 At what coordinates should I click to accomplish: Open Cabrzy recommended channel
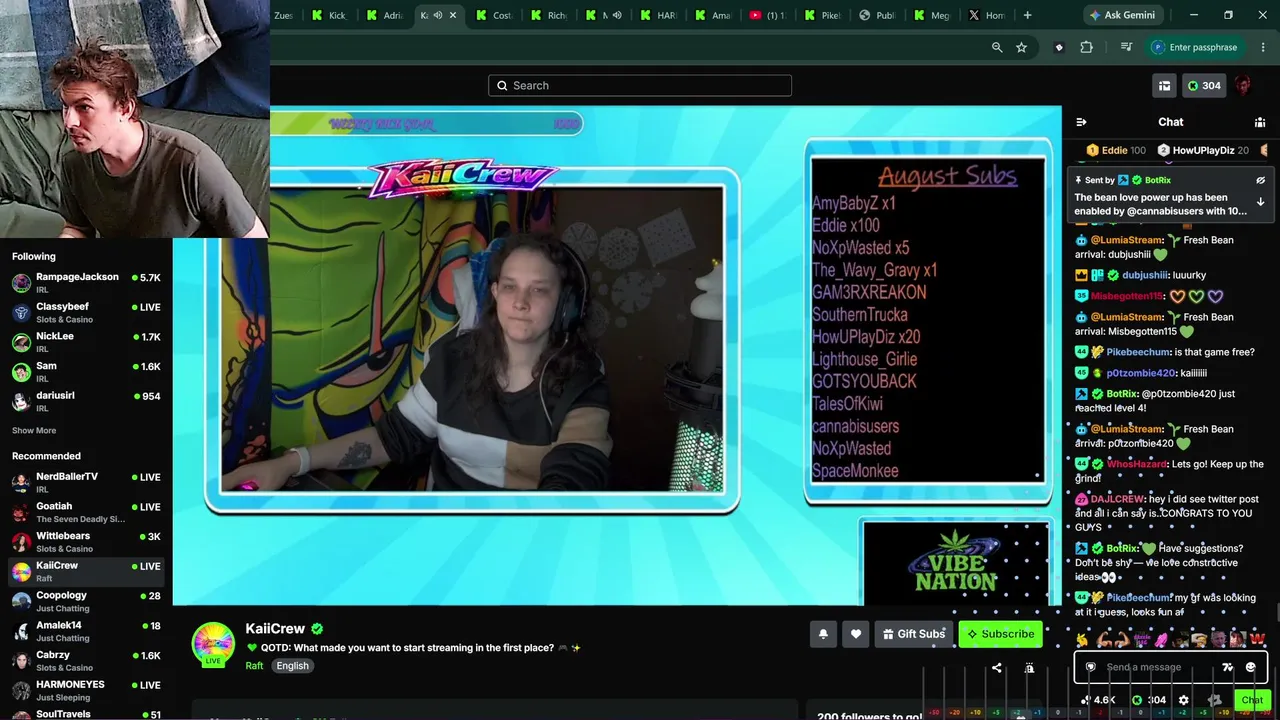point(86,660)
